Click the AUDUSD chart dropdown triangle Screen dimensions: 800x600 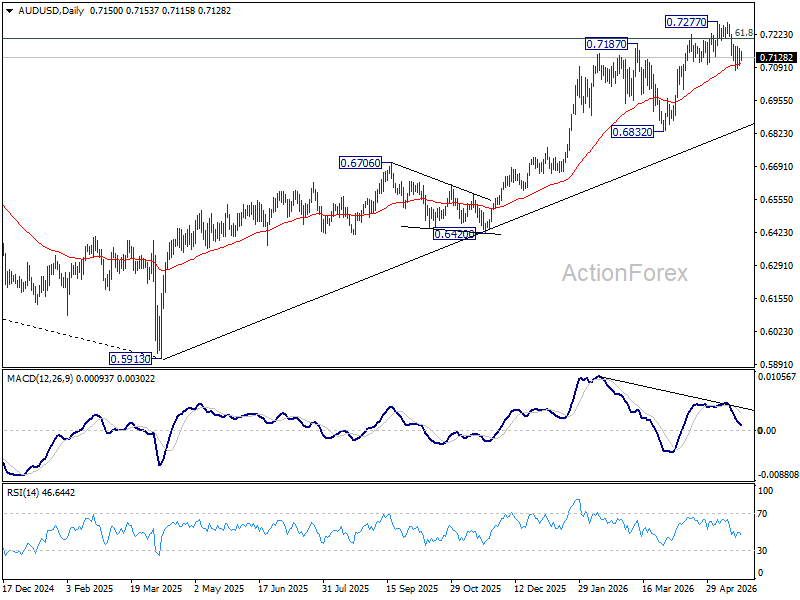10,11
